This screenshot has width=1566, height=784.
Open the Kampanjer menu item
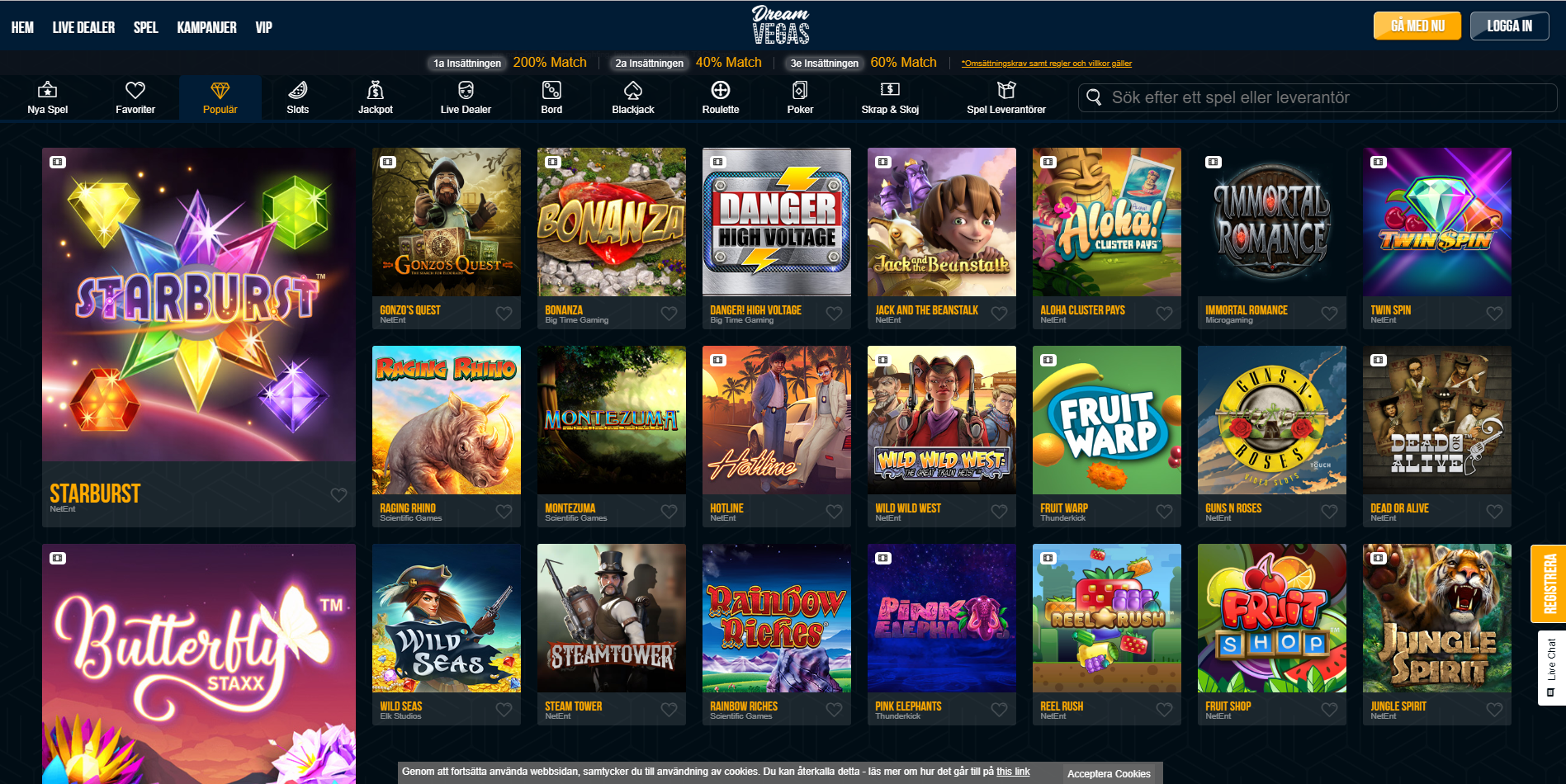click(206, 27)
